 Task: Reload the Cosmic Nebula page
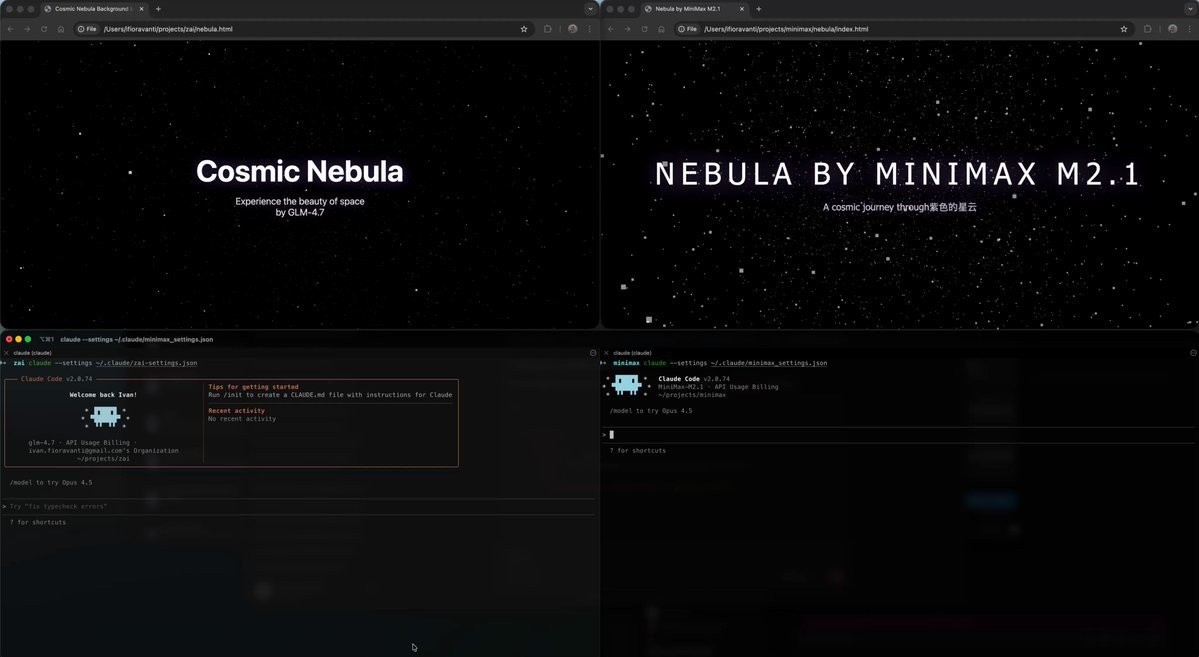point(44,29)
